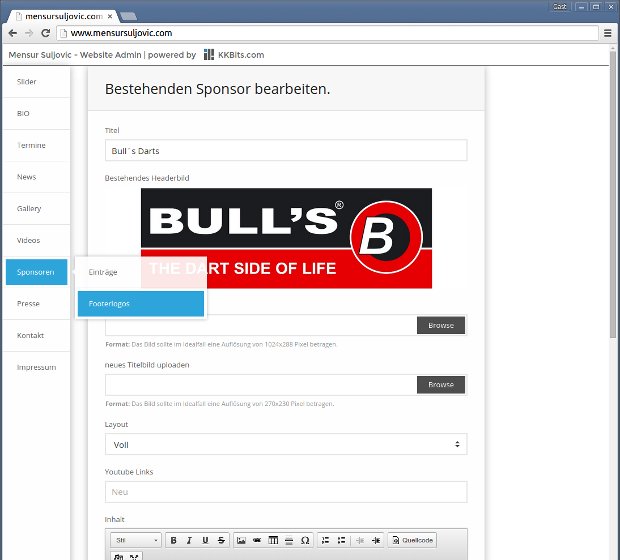620x560 pixels.
Task: Click the page vertical scrollbar
Action: coord(613,194)
